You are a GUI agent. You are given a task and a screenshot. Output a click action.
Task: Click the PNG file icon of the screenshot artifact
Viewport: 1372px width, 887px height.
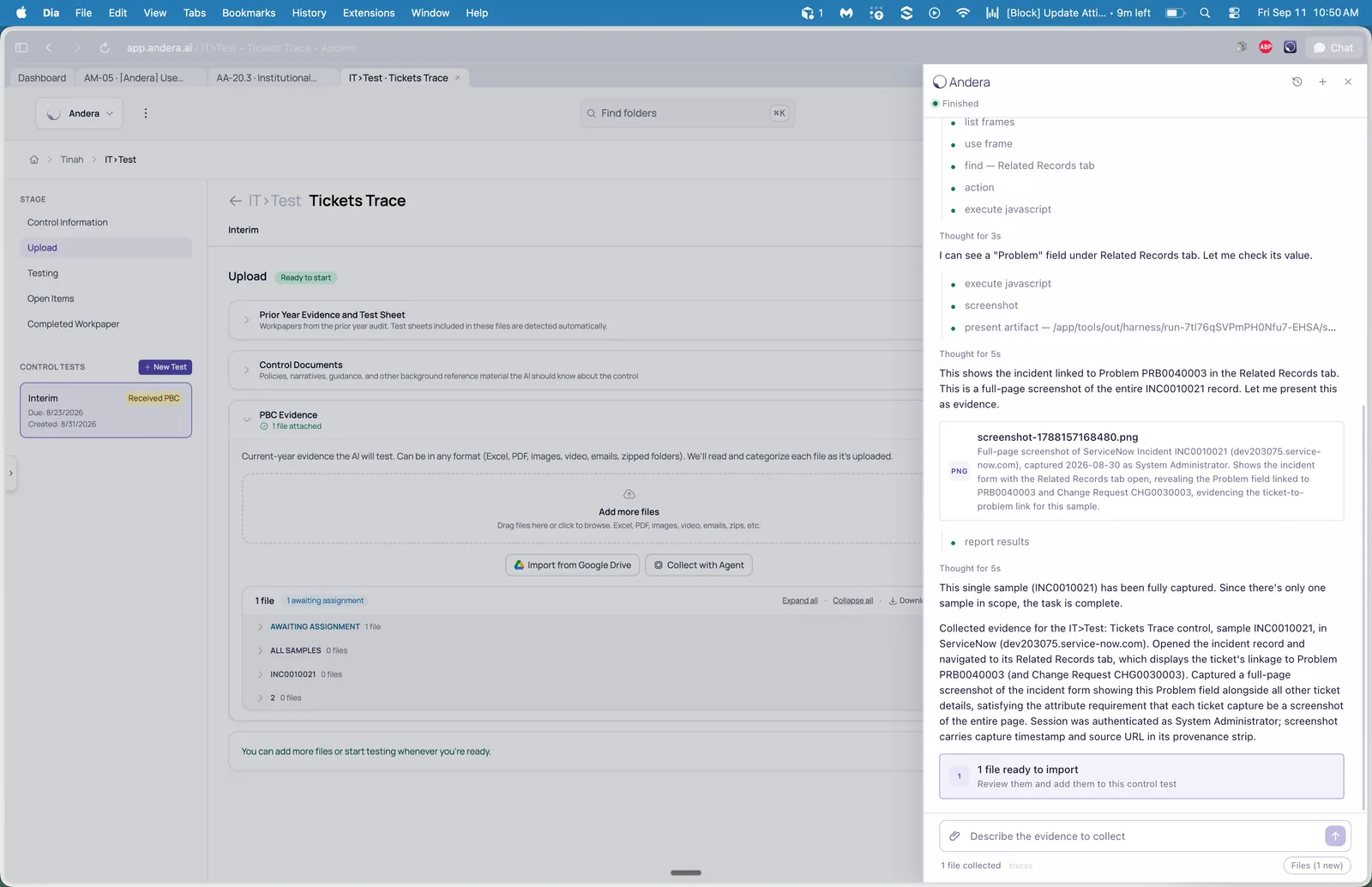coord(959,471)
